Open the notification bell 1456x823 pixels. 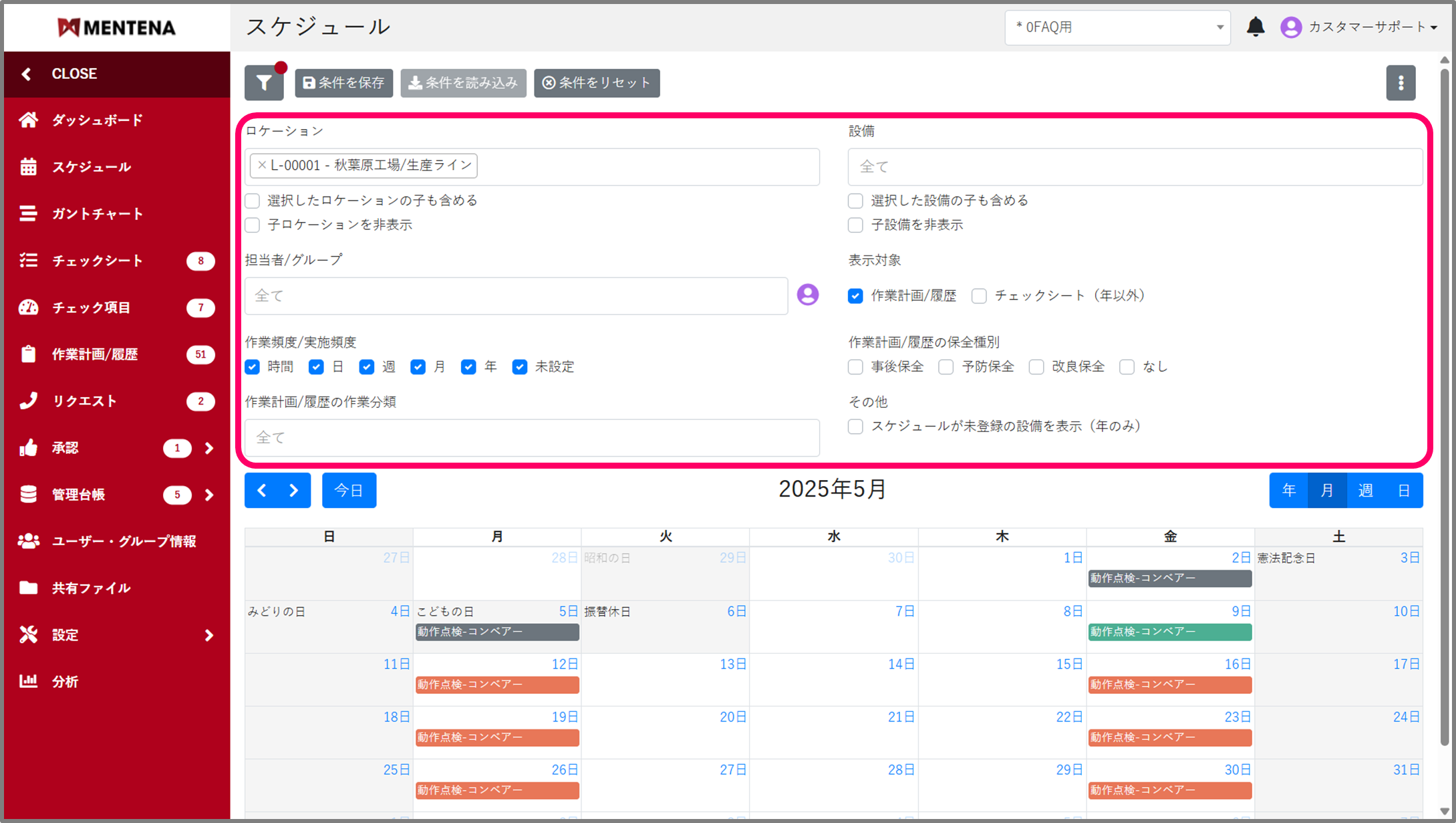click(x=1256, y=27)
